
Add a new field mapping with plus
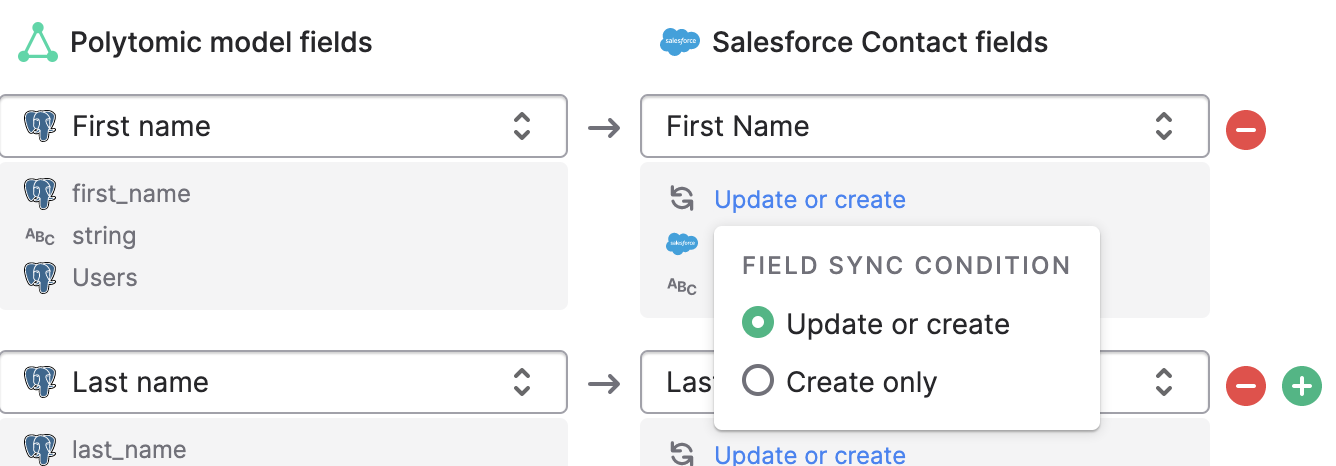point(1301,386)
